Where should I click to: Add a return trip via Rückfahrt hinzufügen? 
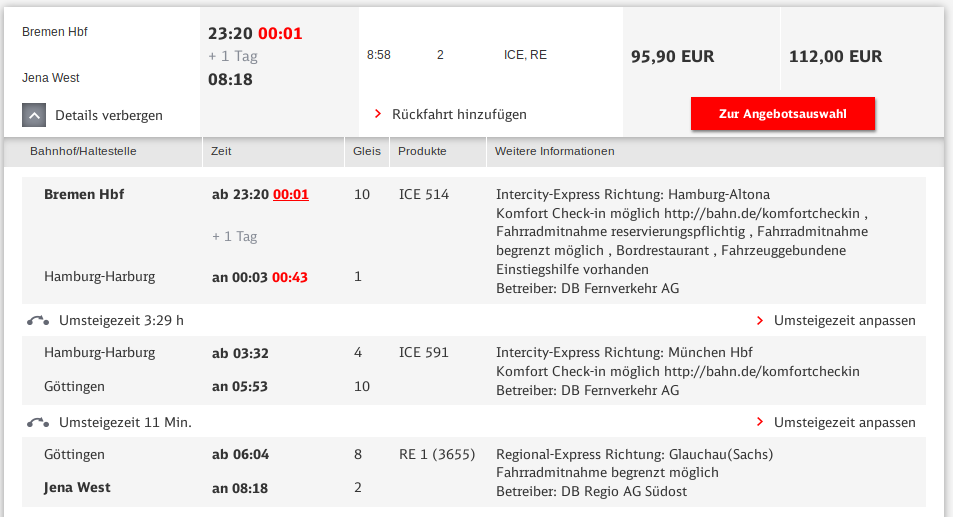click(x=459, y=114)
